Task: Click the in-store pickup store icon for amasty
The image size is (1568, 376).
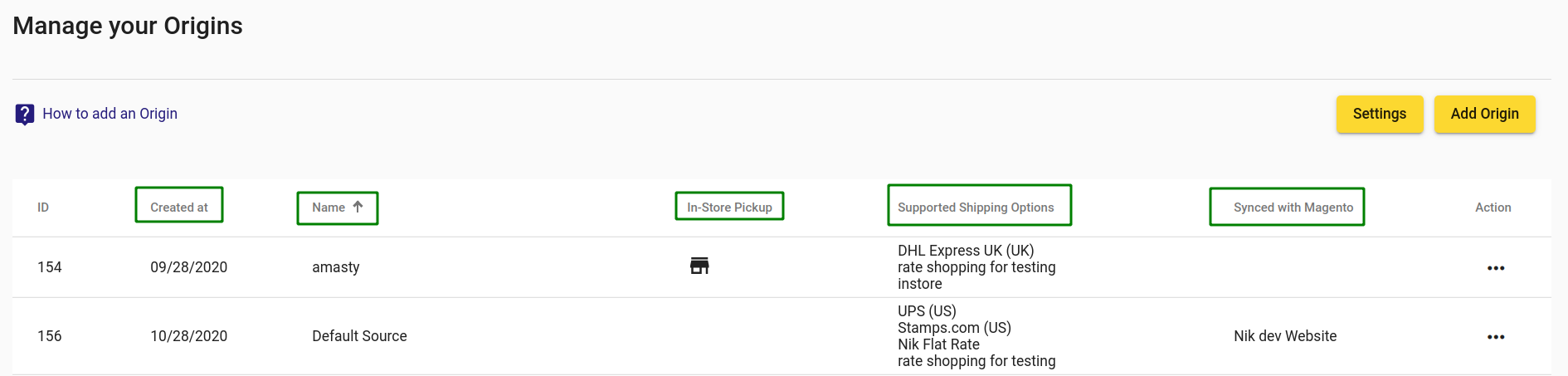Action: 699,266
